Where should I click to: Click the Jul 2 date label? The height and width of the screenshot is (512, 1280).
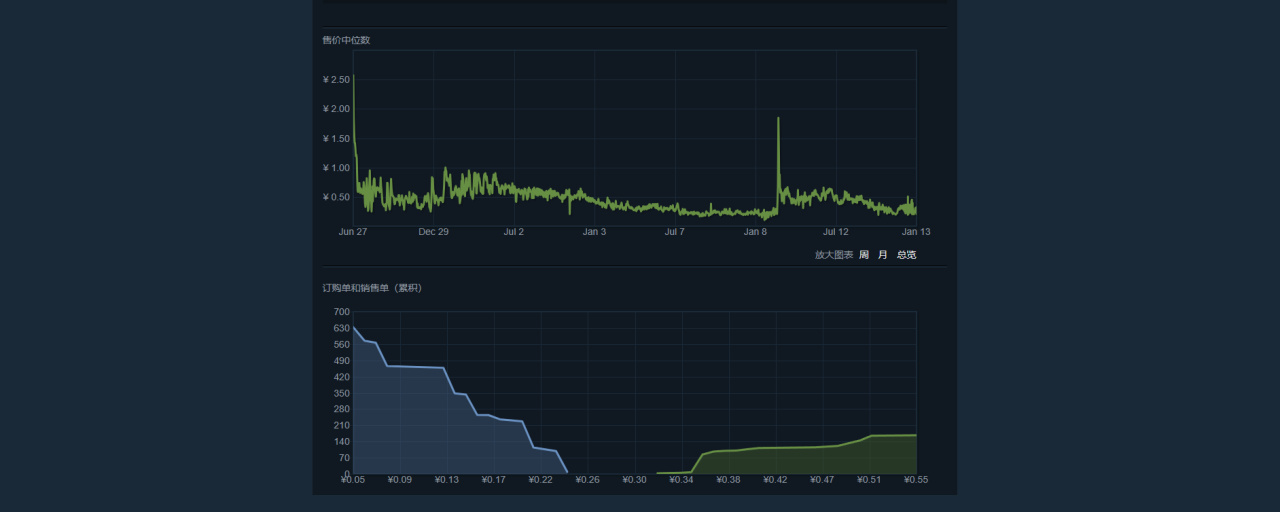[514, 231]
